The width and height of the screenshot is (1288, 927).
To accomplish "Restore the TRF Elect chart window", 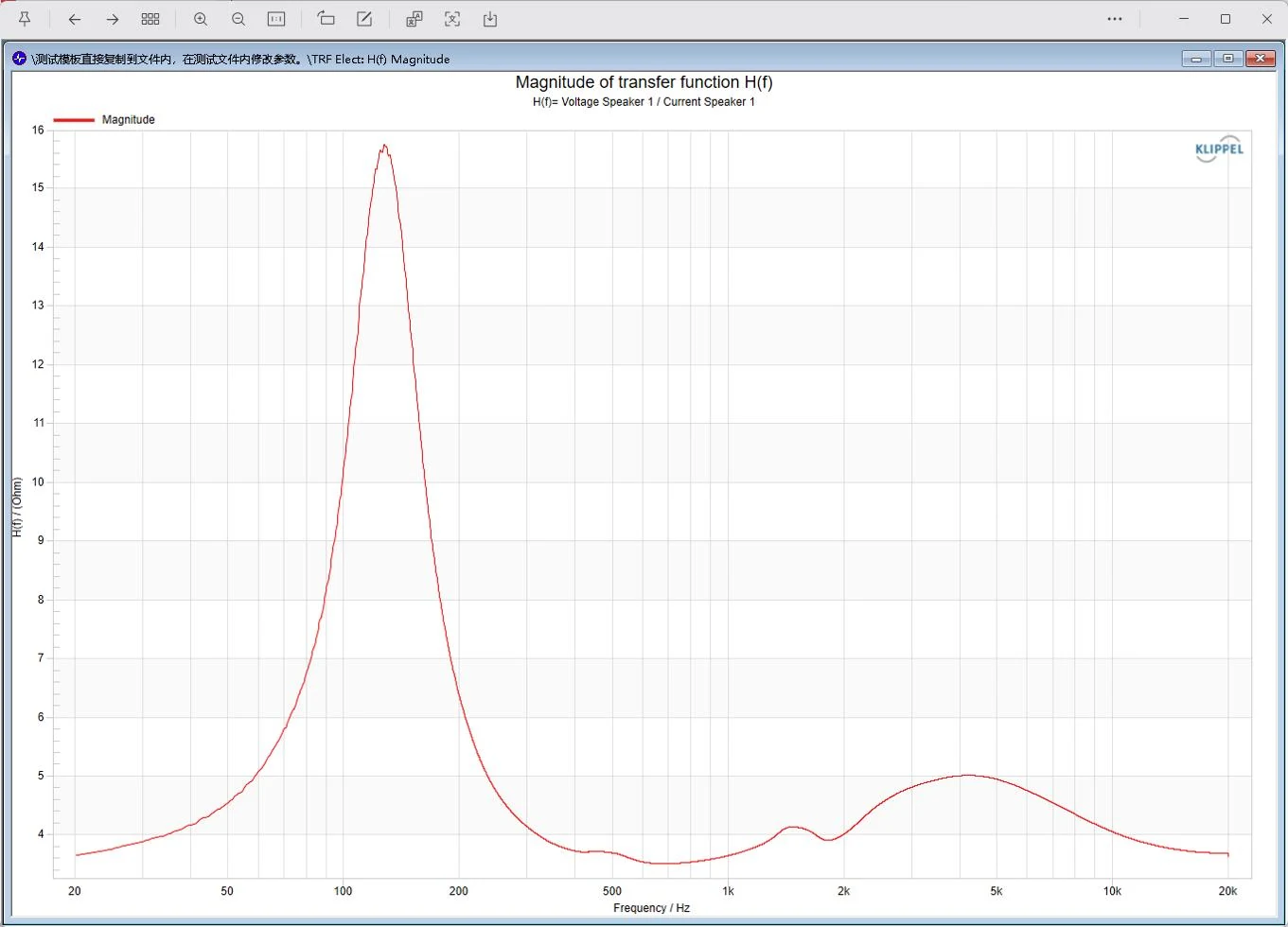I will click(x=1228, y=59).
